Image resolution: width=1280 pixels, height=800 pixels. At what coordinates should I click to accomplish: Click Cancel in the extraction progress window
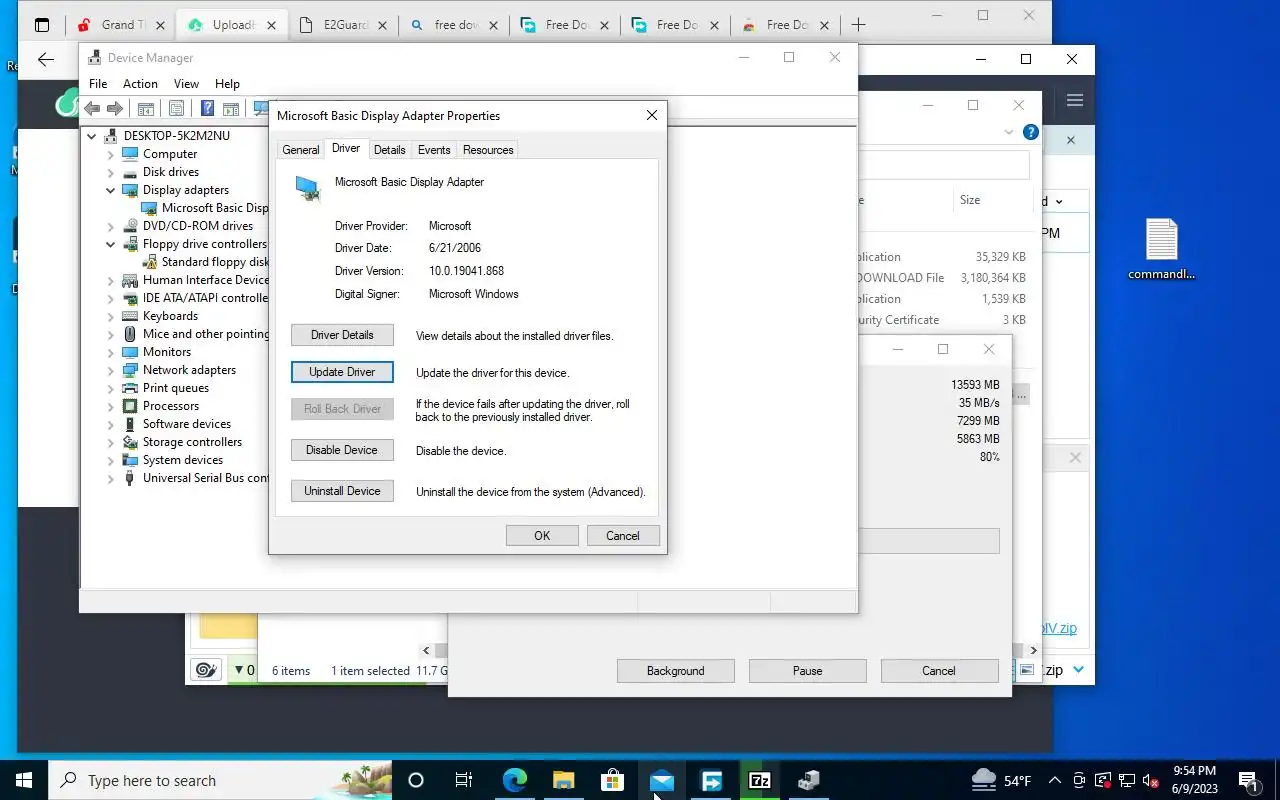pyautogui.click(x=939, y=671)
